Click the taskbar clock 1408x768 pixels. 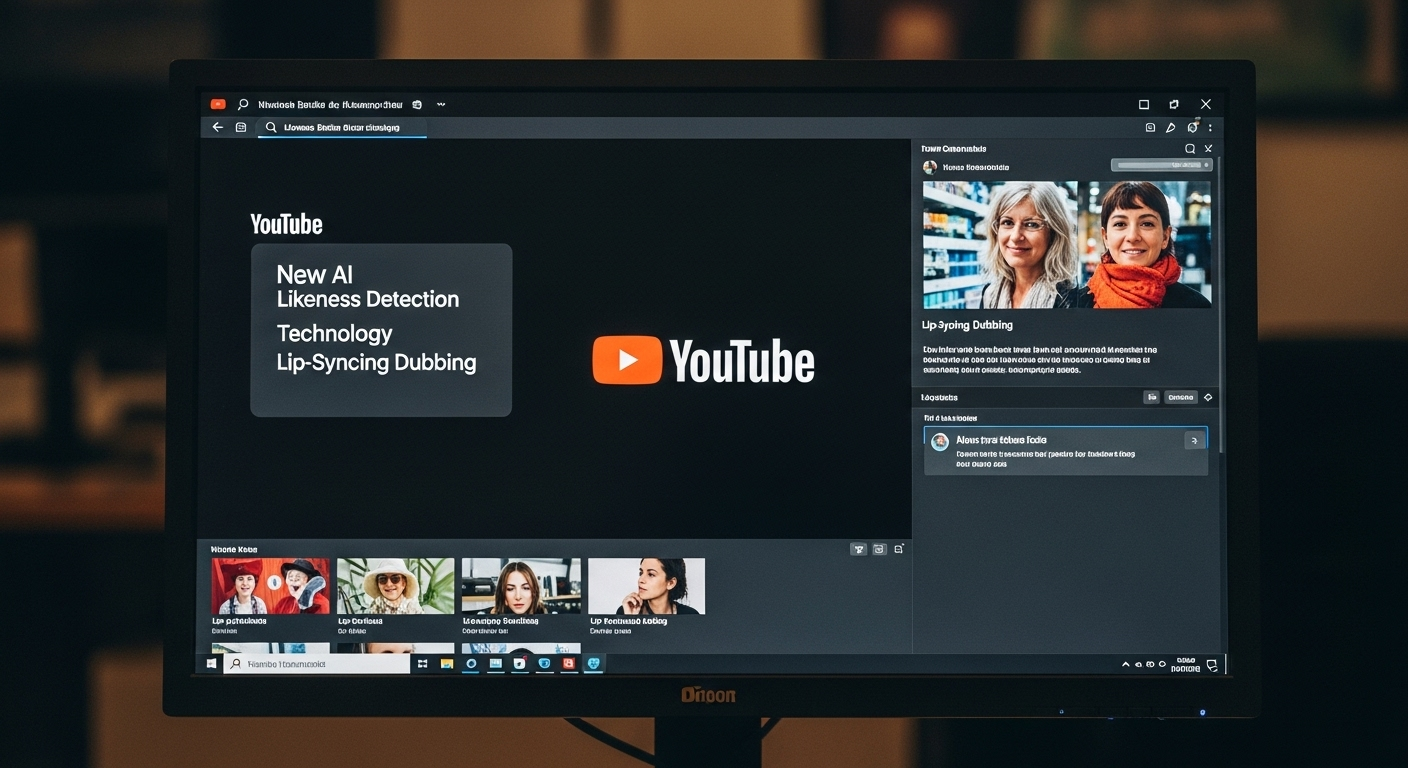click(1186, 664)
